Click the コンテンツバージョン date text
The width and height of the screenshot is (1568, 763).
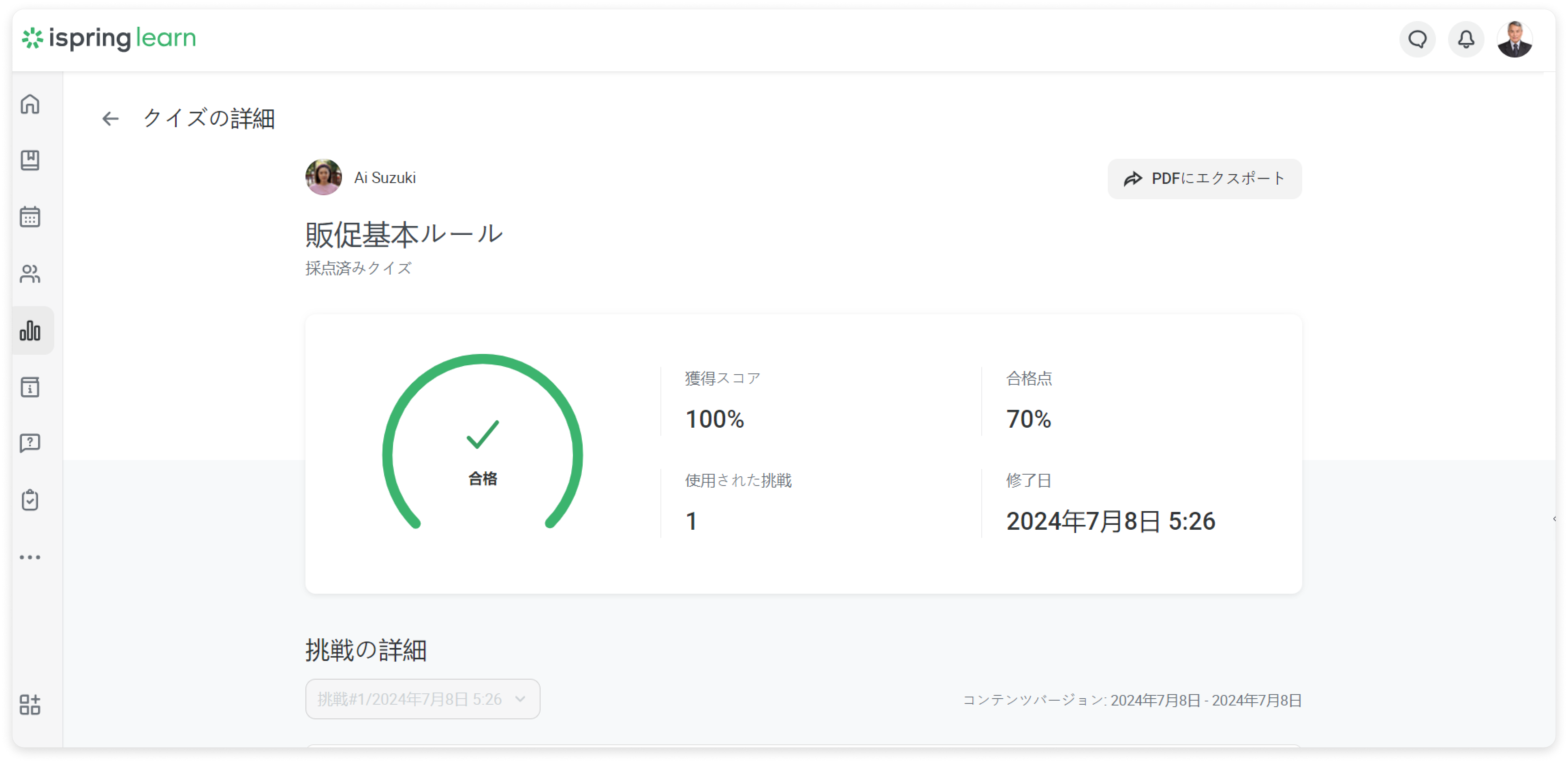[1132, 700]
